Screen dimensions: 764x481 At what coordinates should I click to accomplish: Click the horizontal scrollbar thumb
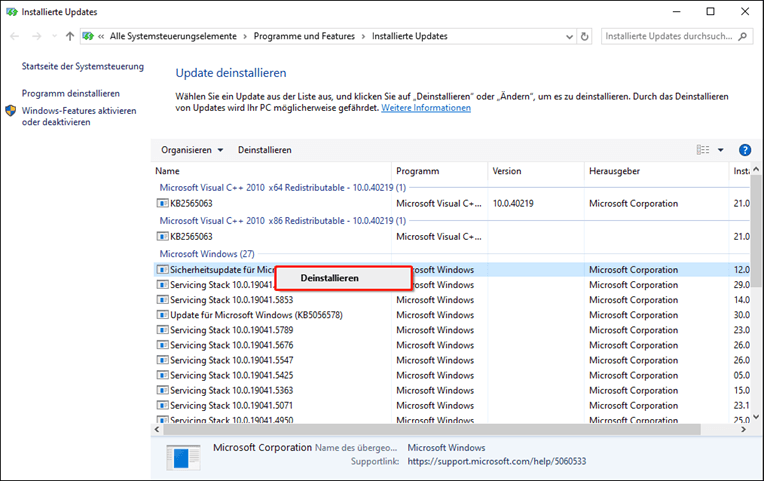pos(432,429)
